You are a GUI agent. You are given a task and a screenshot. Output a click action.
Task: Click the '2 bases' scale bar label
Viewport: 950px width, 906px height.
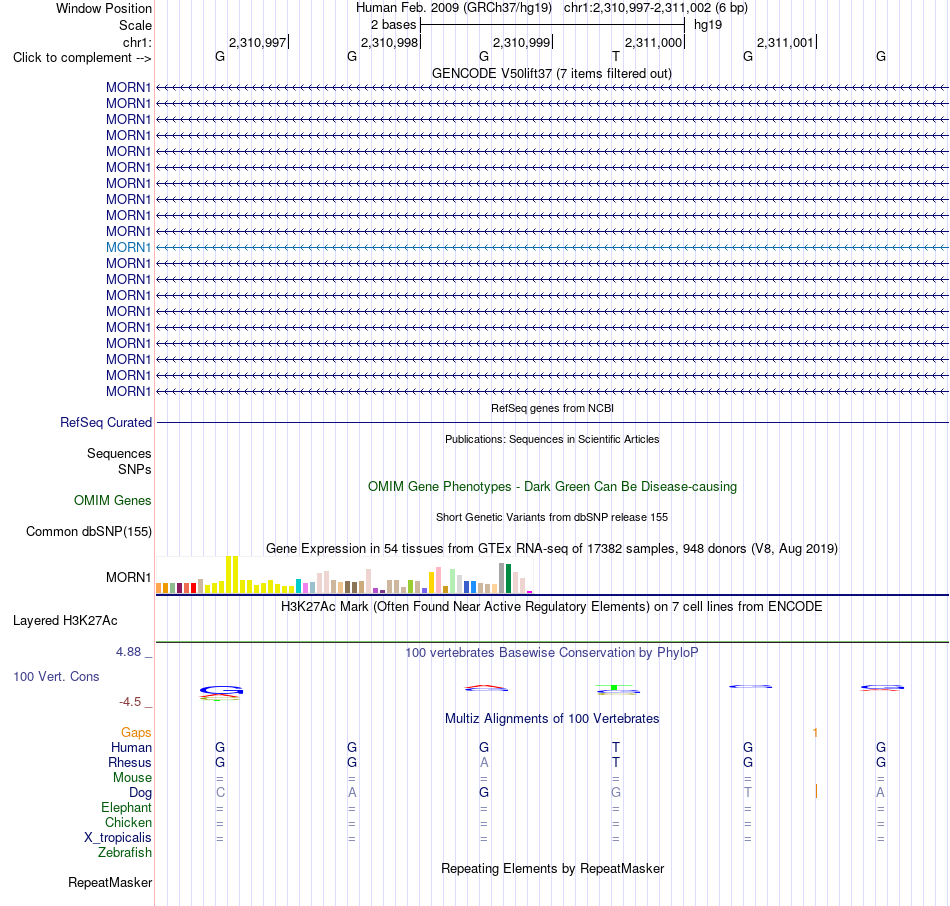[x=393, y=25]
